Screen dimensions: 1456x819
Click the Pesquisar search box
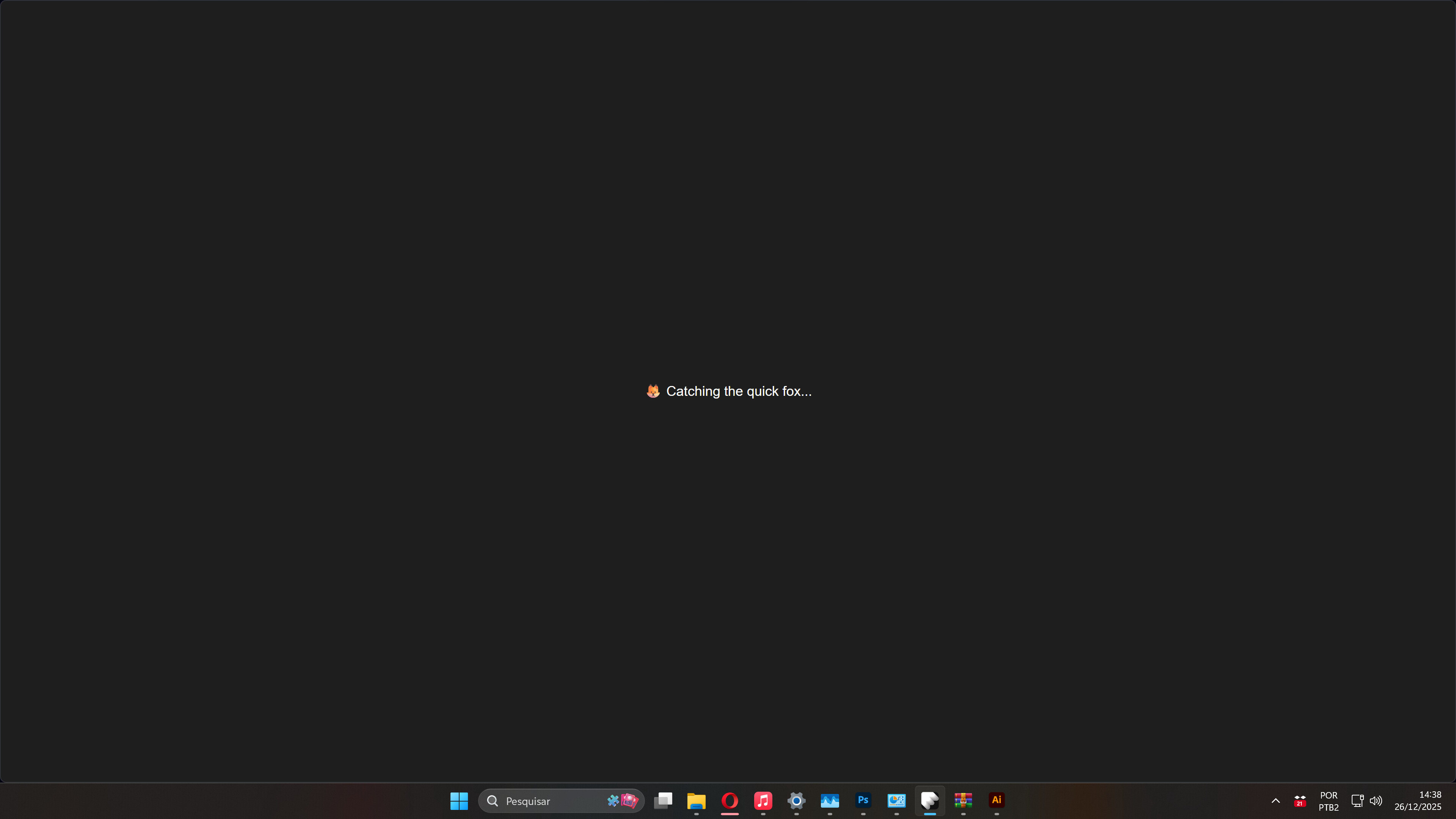543,801
